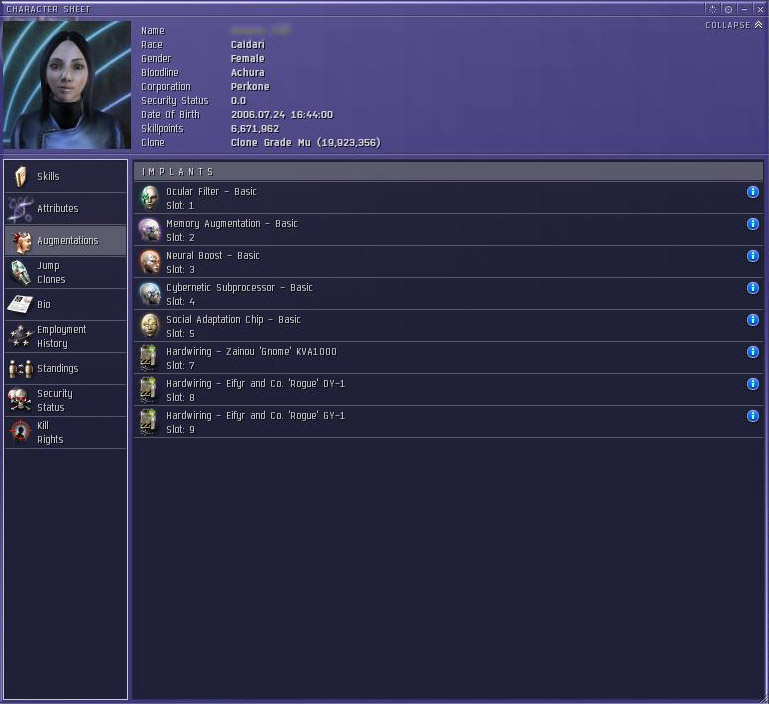Select the Hardwiring Zainou 'Gnome' KVA1000 text

[252, 352]
